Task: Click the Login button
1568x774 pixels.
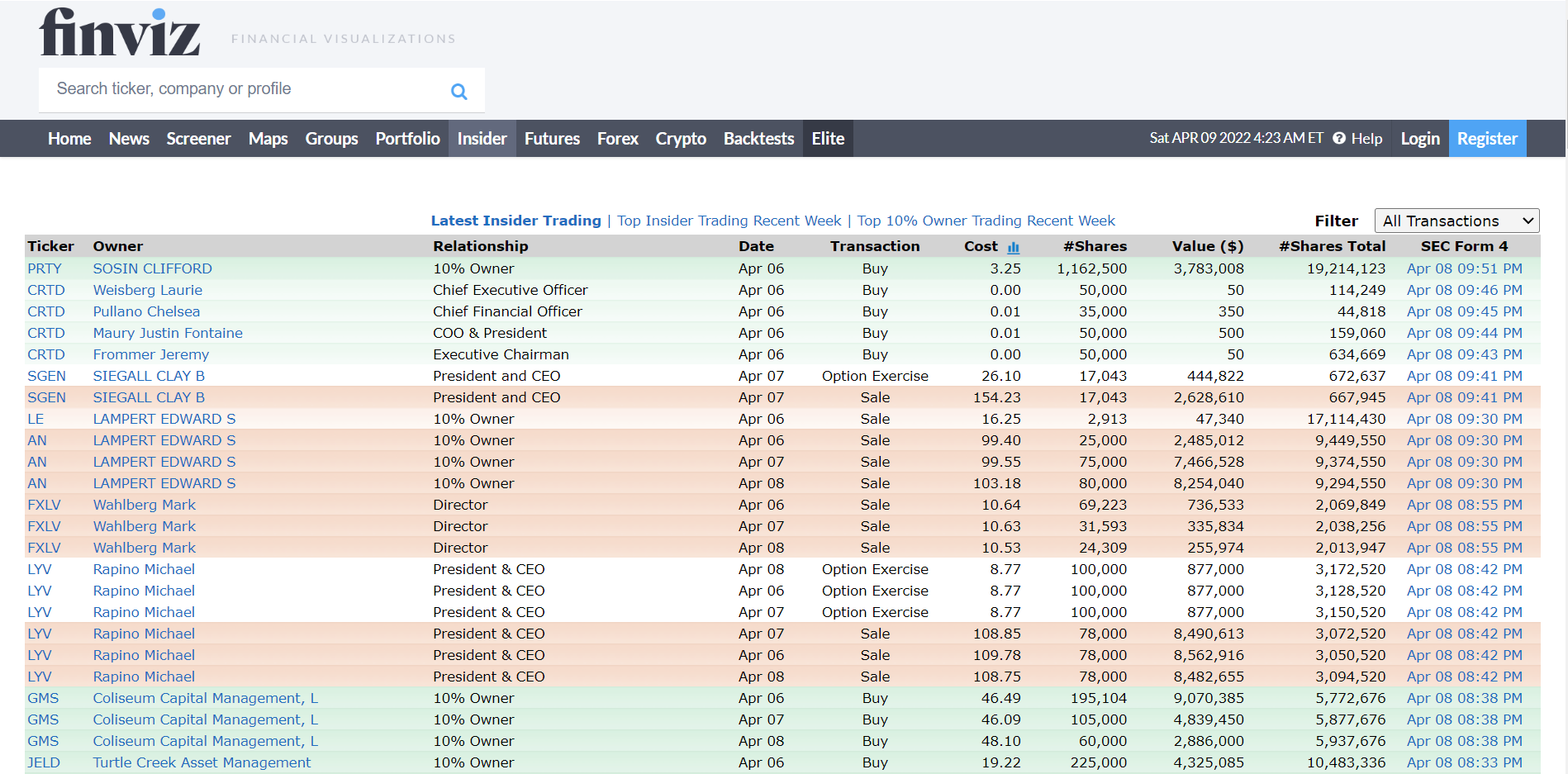Action: tap(1419, 138)
